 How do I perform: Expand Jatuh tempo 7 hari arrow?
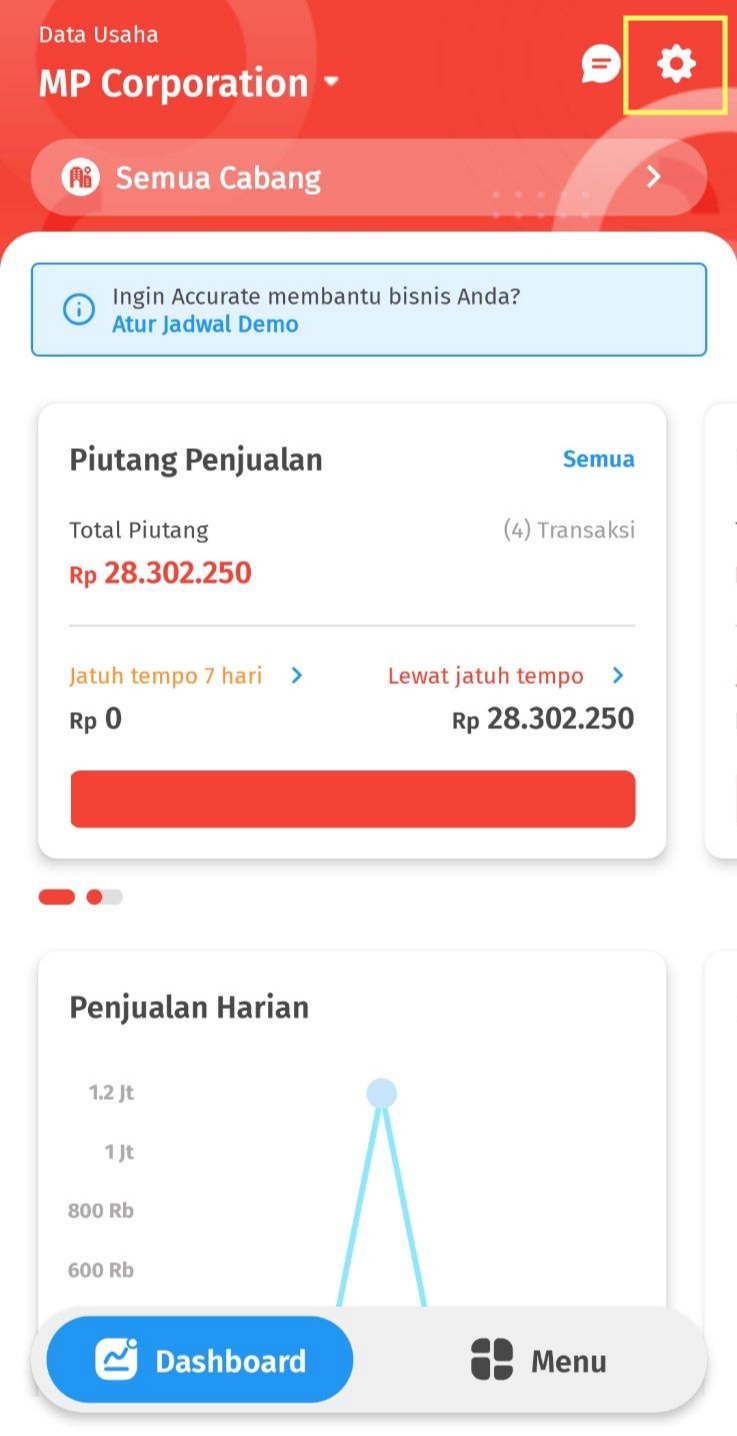[x=296, y=676]
